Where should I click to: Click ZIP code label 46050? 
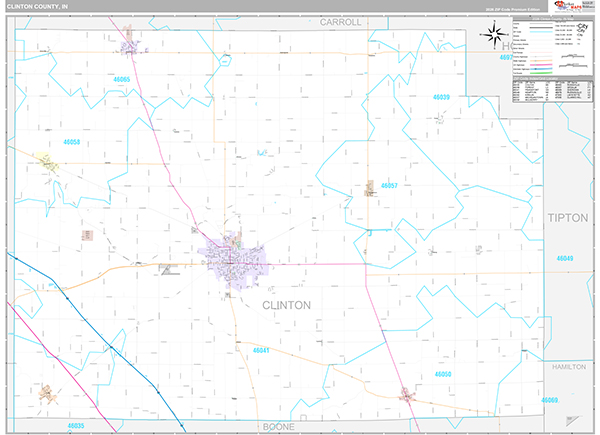point(443,374)
